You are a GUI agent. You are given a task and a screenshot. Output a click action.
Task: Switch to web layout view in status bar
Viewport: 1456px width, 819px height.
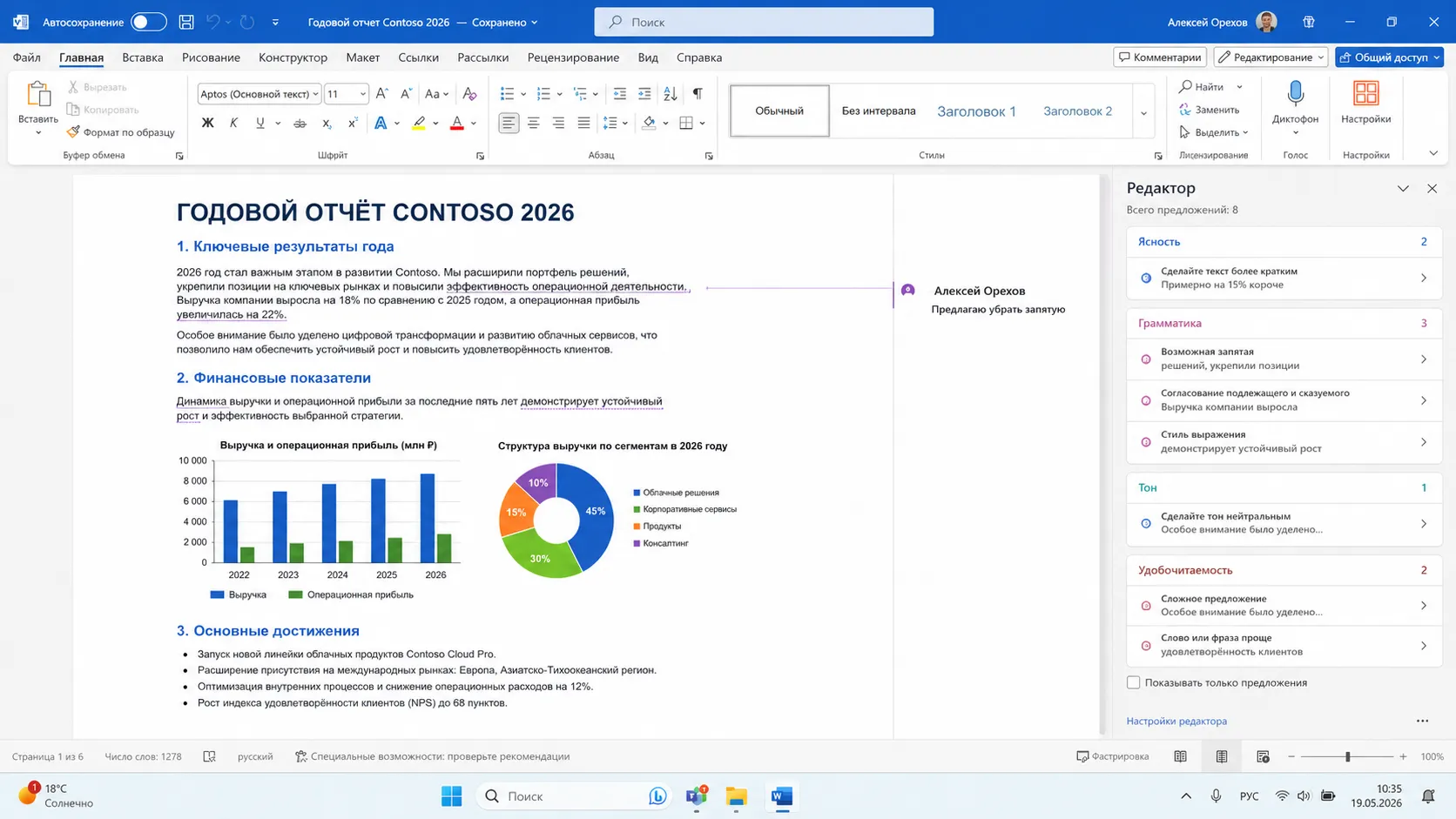(1263, 756)
